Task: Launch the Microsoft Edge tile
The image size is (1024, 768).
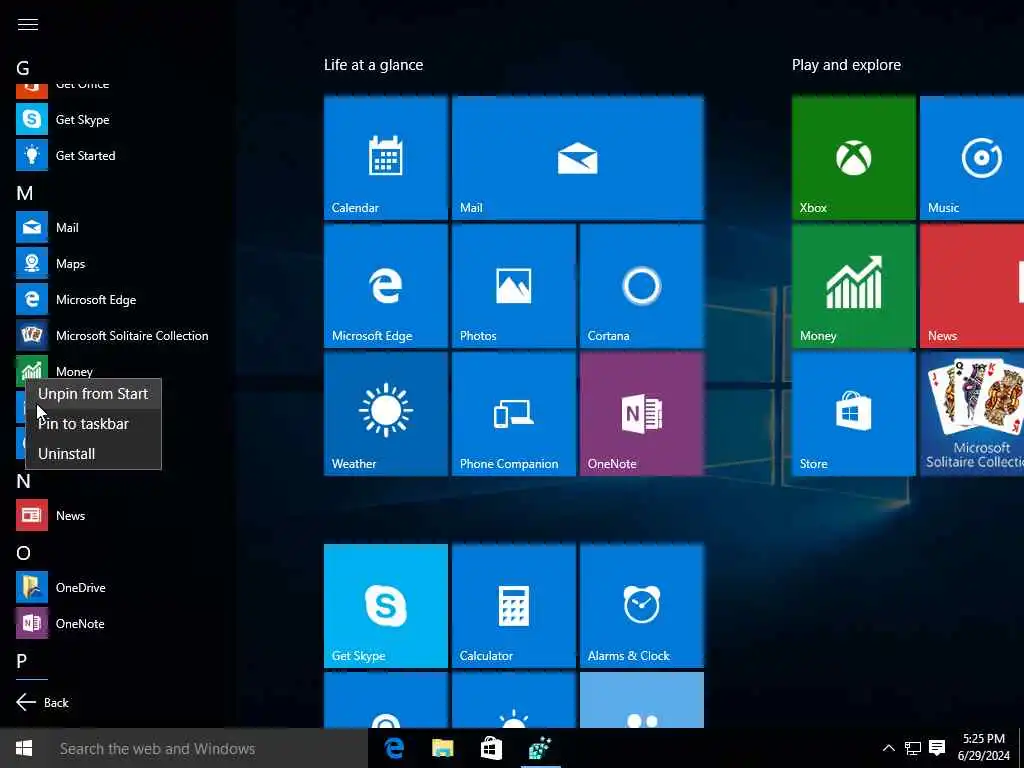Action: 386,286
